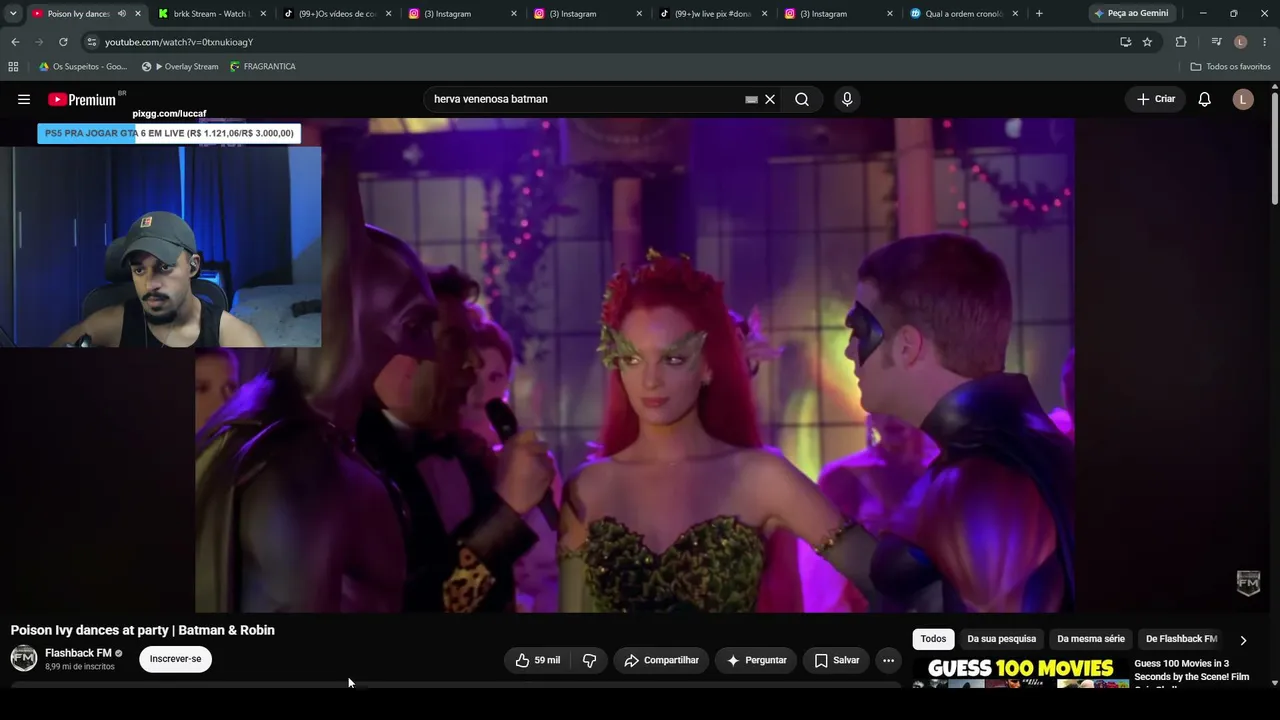
Task: Click the 8,99 mi de inscritos text
Action: pos(80,667)
